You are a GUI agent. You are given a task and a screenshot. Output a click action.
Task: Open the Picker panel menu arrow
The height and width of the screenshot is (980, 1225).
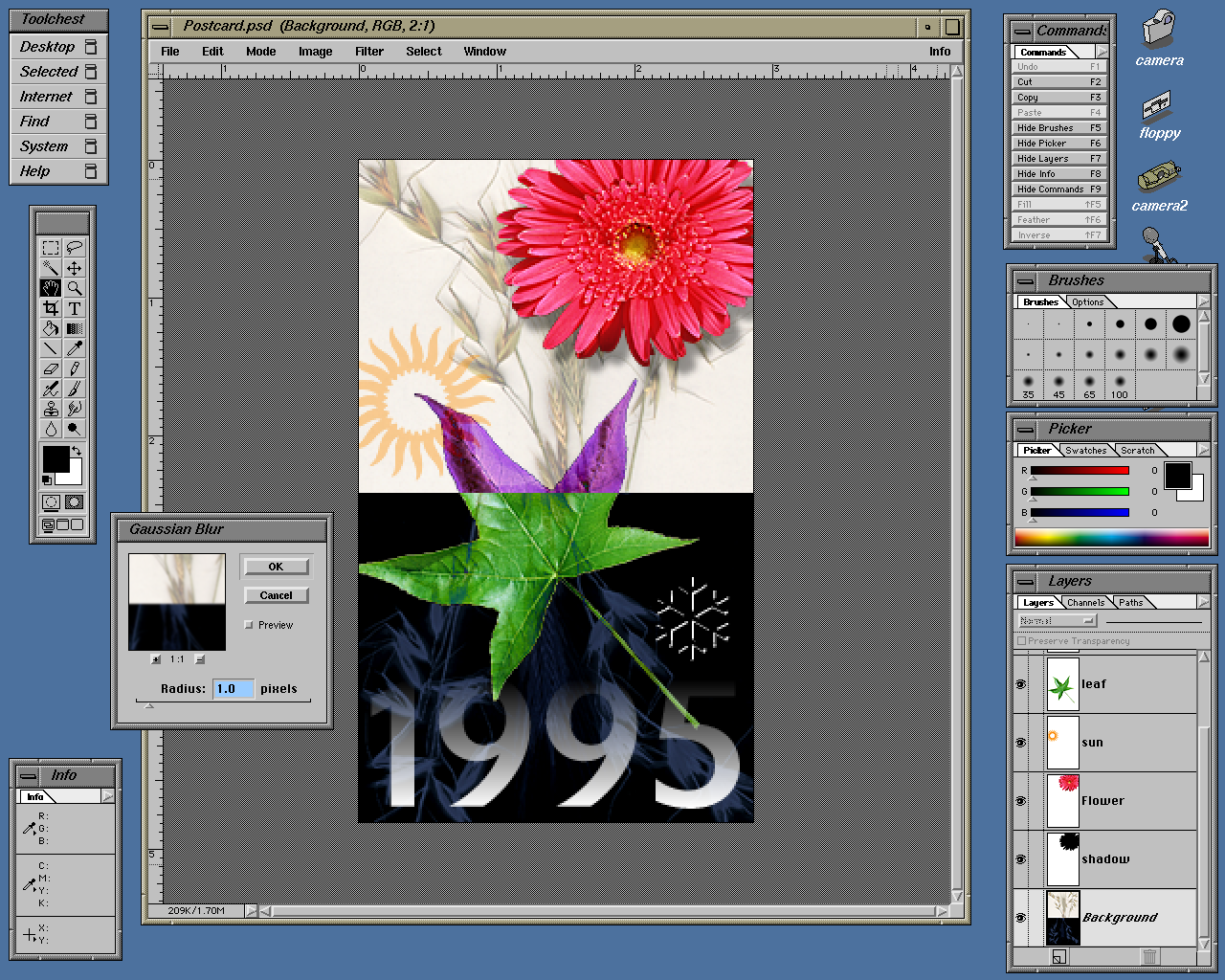[1203, 450]
